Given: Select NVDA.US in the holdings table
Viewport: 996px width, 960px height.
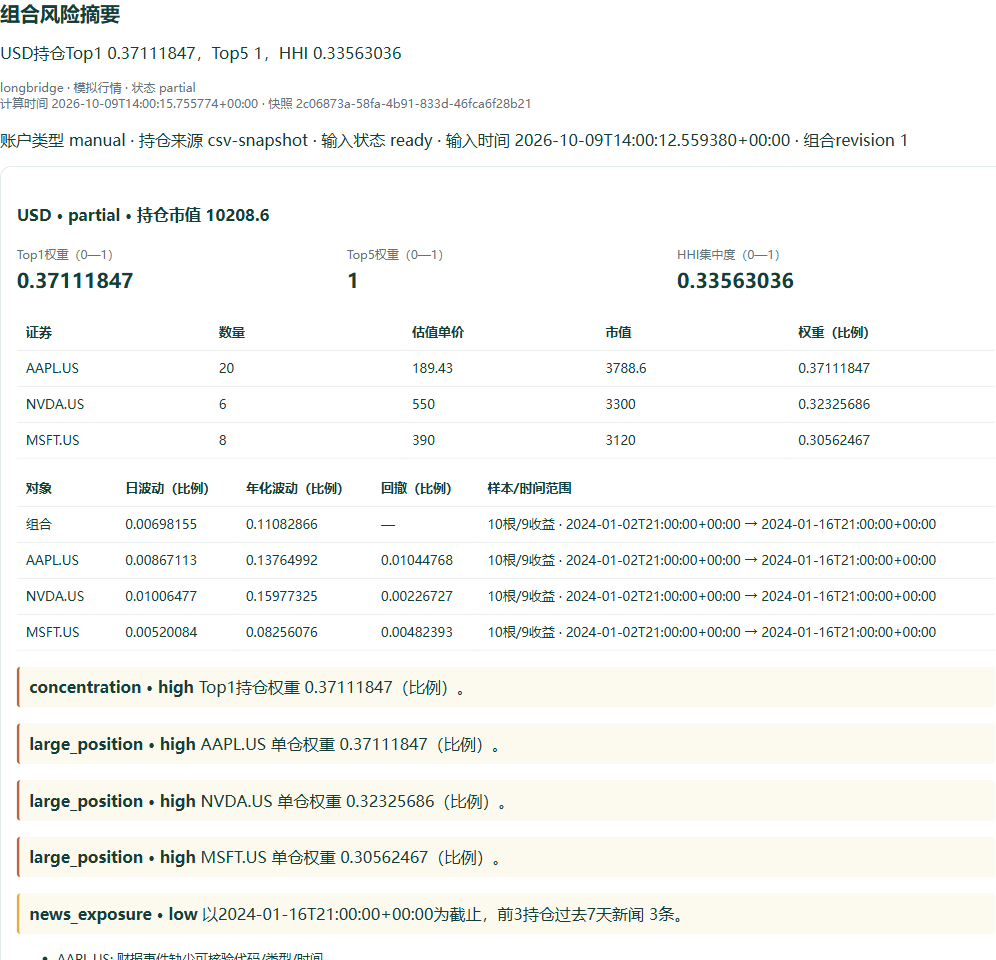Looking at the screenshot, I should tap(55, 405).
